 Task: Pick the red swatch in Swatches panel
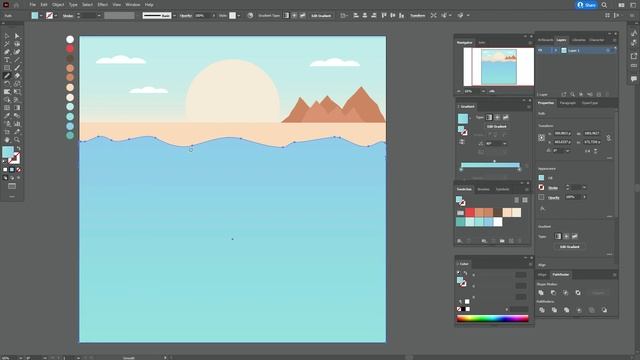click(x=470, y=212)
